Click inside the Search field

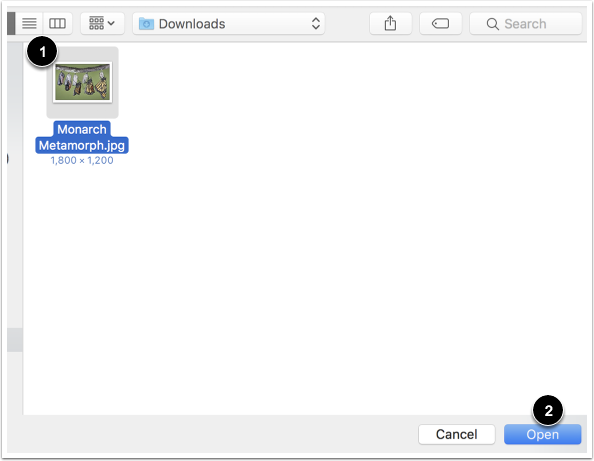(x=525, y=23)
